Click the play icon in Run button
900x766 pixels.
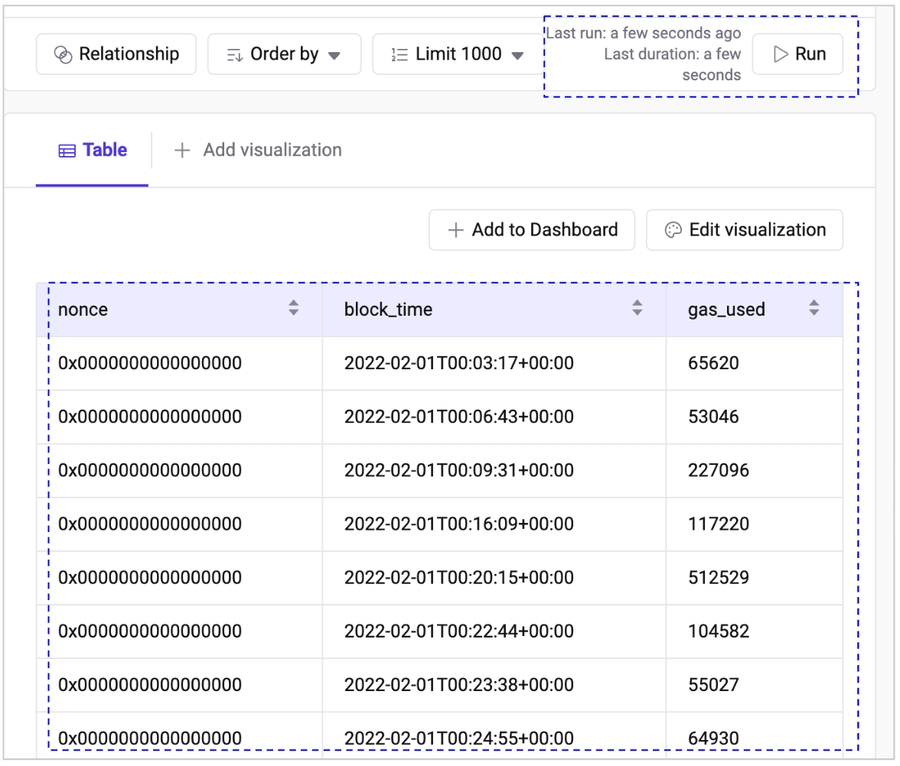[x=781, y=54]
